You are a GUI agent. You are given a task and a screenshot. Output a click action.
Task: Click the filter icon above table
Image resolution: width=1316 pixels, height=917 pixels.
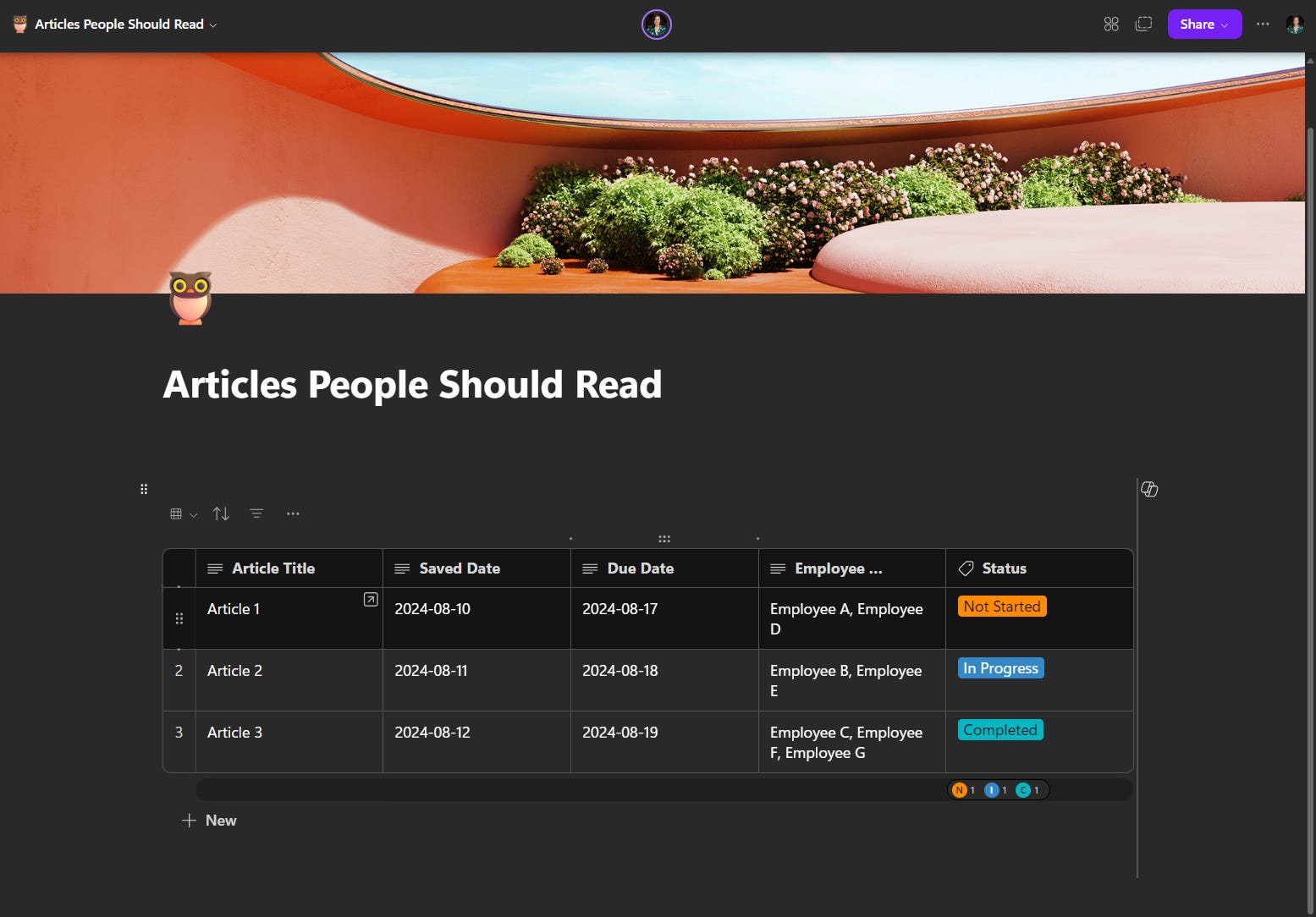[x=256, y=513]
